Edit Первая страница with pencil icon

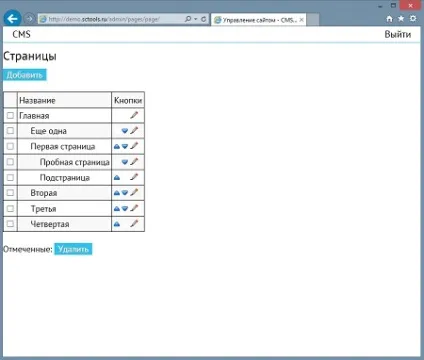(x=134, y=146)
